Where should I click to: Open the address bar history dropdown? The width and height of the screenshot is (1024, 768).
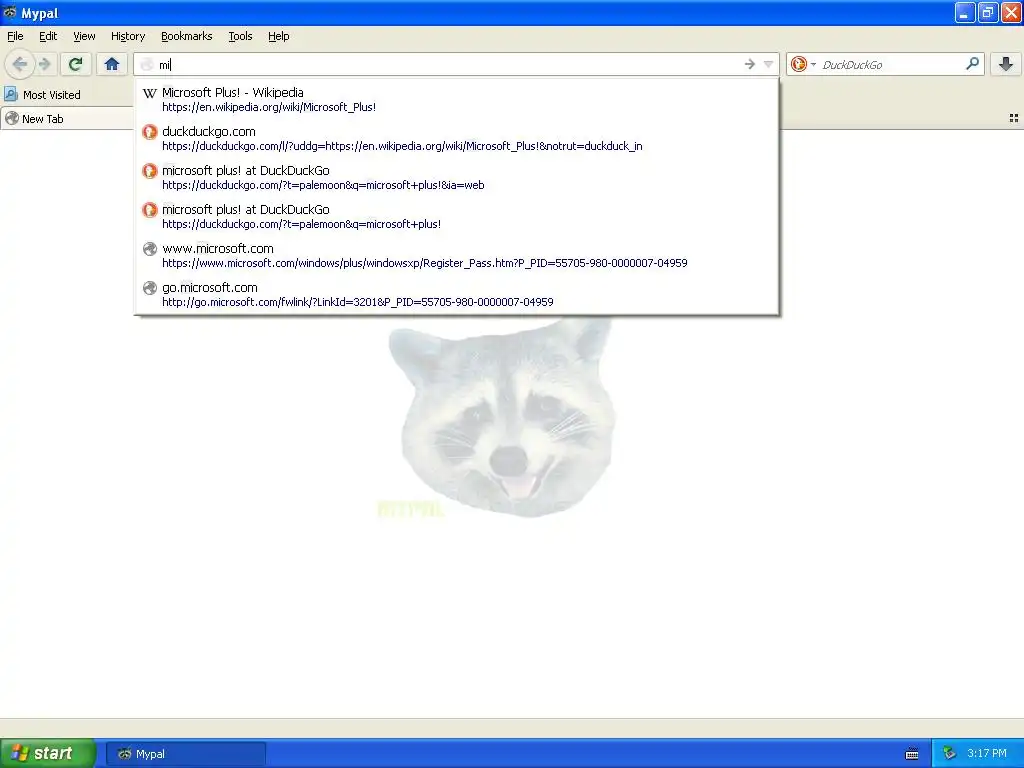pyautogui.click(x=769, y=64)
